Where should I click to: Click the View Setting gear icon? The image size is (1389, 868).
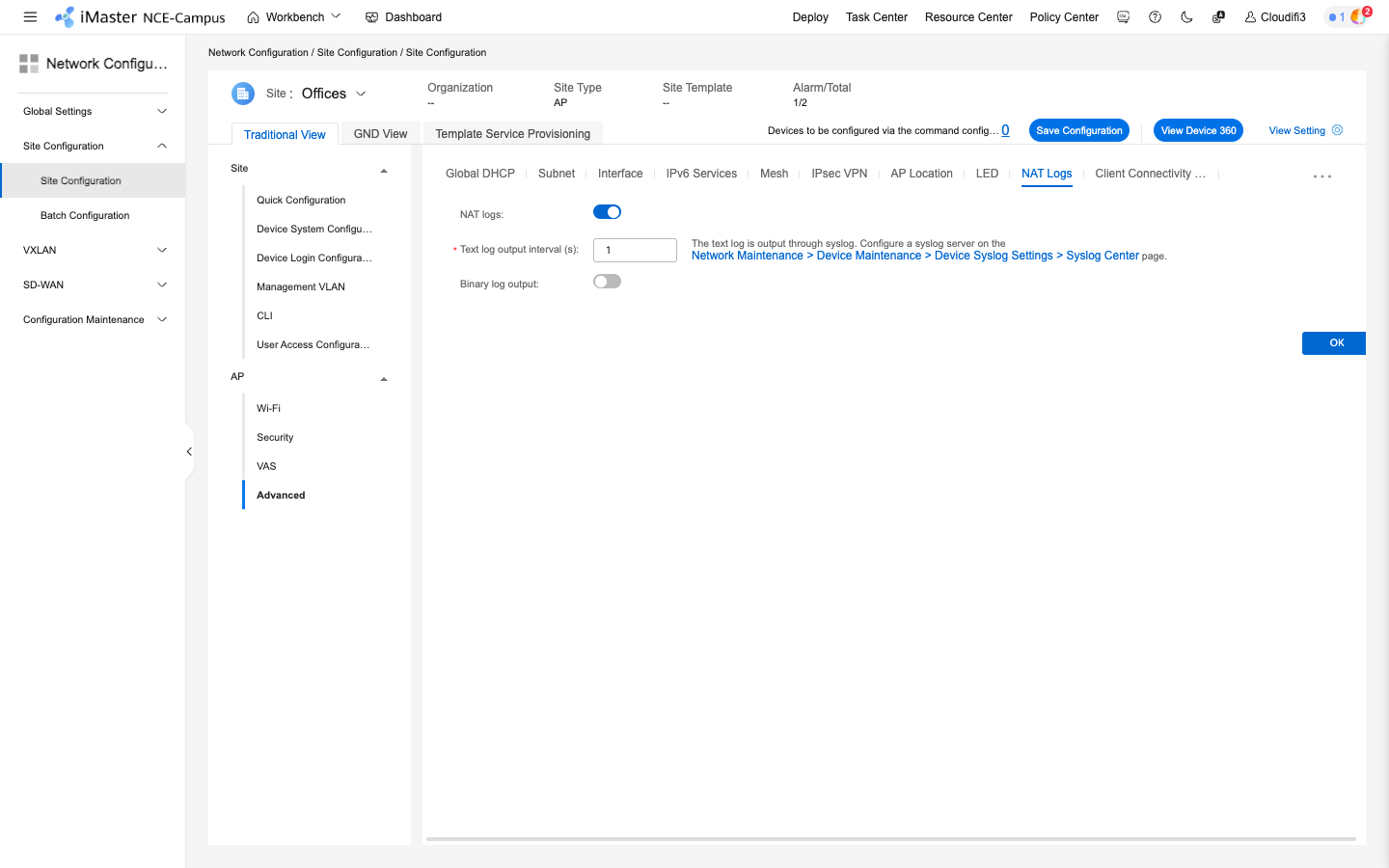click(x=1335, y=130)
